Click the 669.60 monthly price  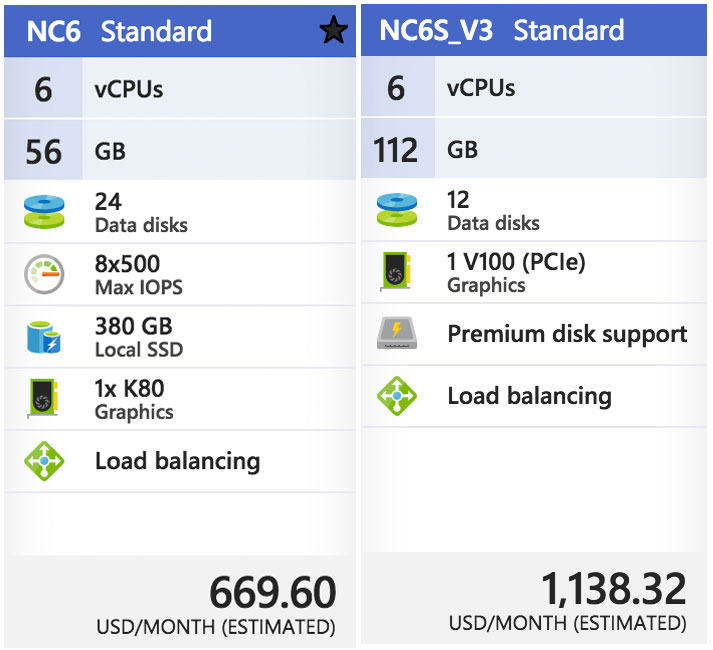(272, 594)
